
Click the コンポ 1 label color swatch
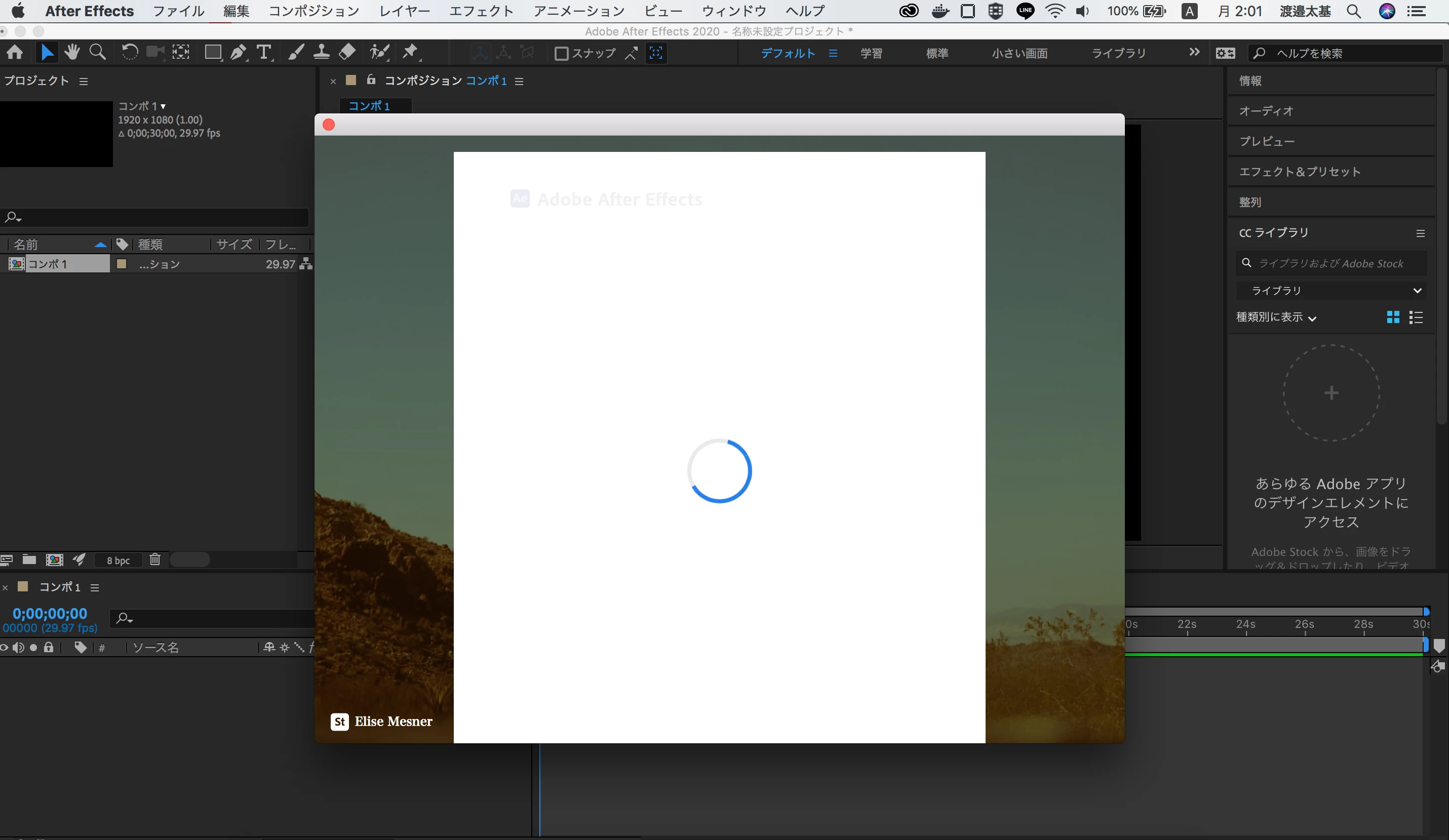tap(122, 264)
